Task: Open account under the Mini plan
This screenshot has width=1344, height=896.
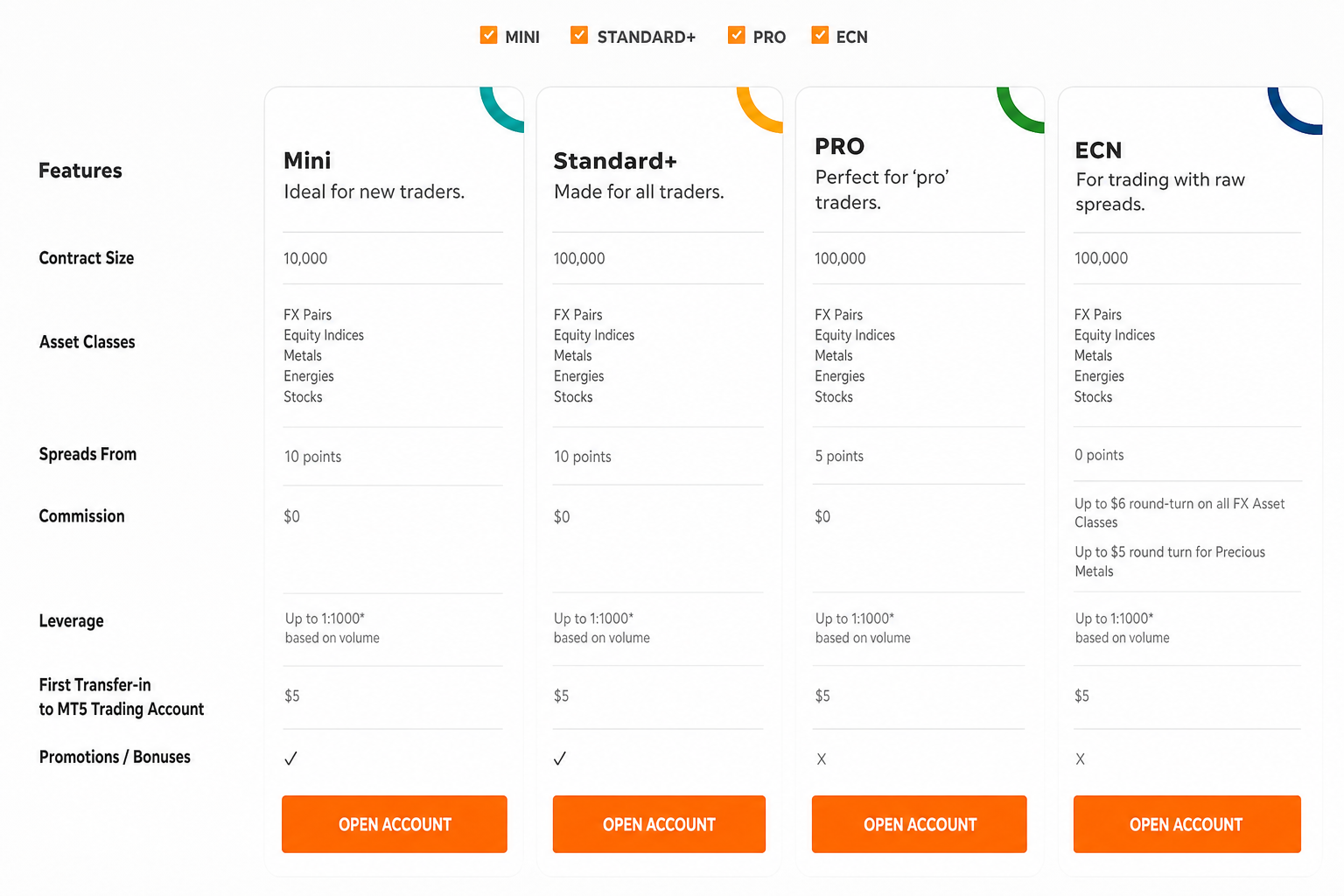Action: (395, 824)
